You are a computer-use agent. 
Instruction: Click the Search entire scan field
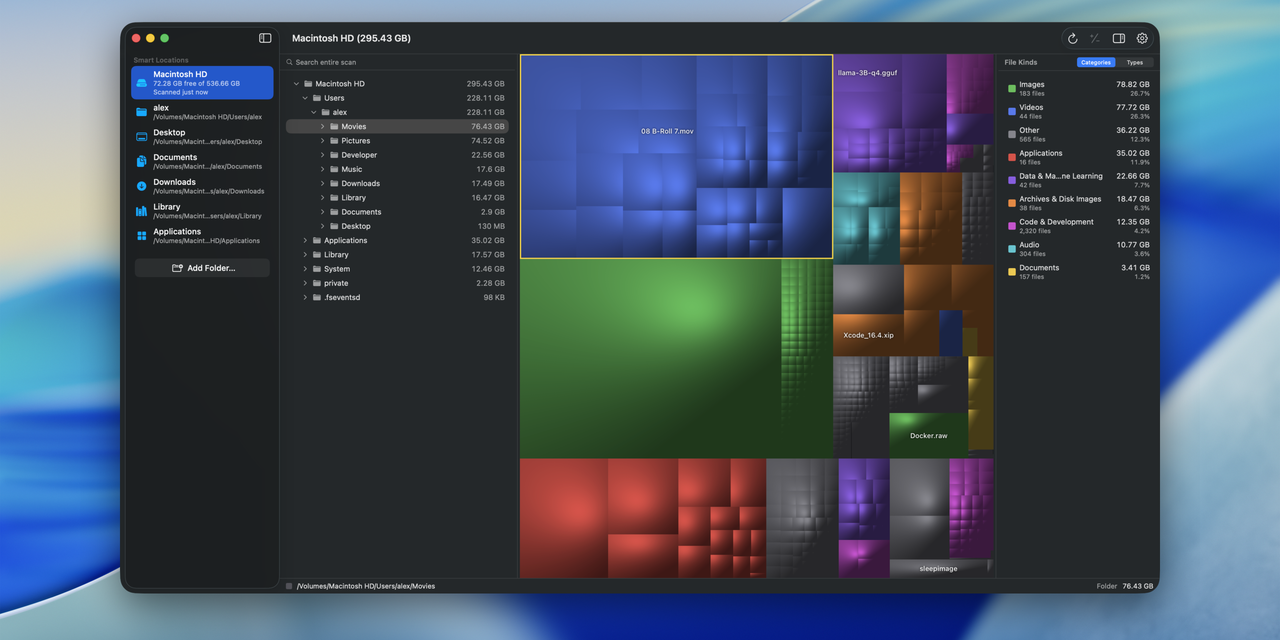coord(397,62)
